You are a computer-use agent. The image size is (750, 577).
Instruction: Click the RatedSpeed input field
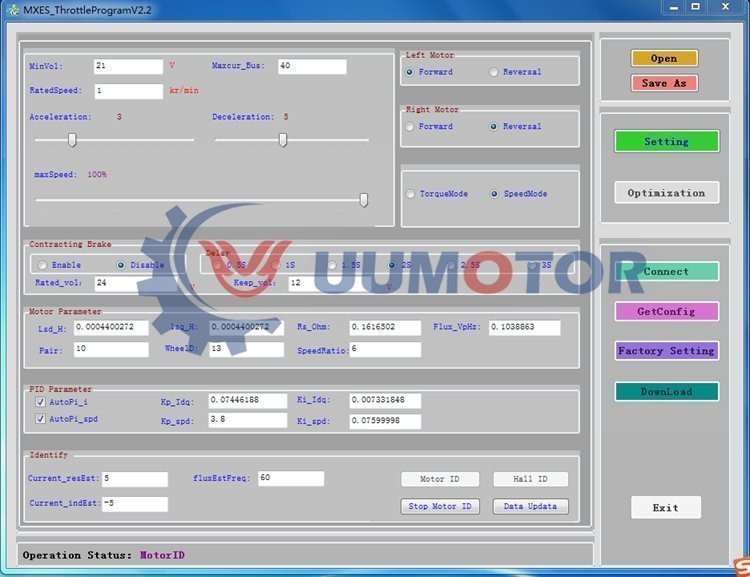[128, 91]
